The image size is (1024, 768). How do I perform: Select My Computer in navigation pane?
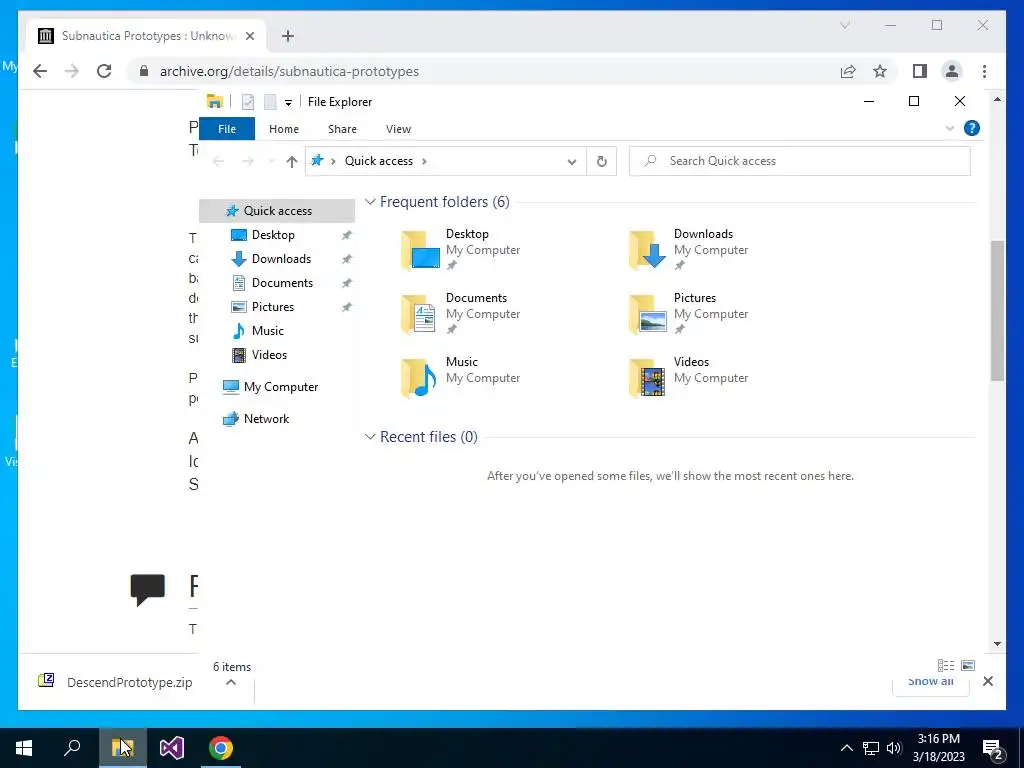pos(281,387)
